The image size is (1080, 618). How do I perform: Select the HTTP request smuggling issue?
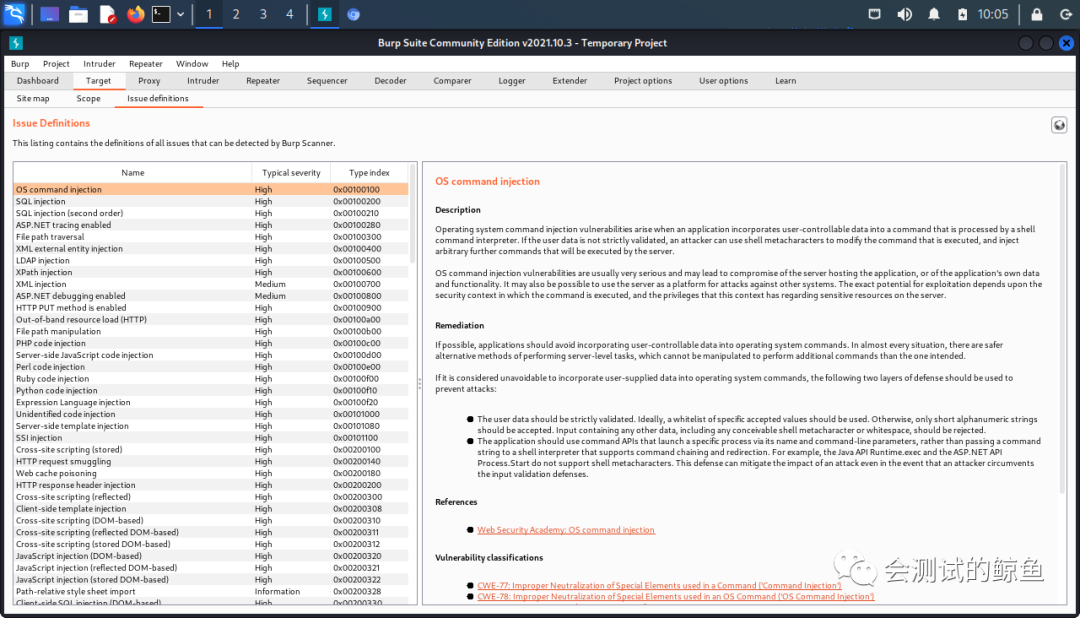211,462
